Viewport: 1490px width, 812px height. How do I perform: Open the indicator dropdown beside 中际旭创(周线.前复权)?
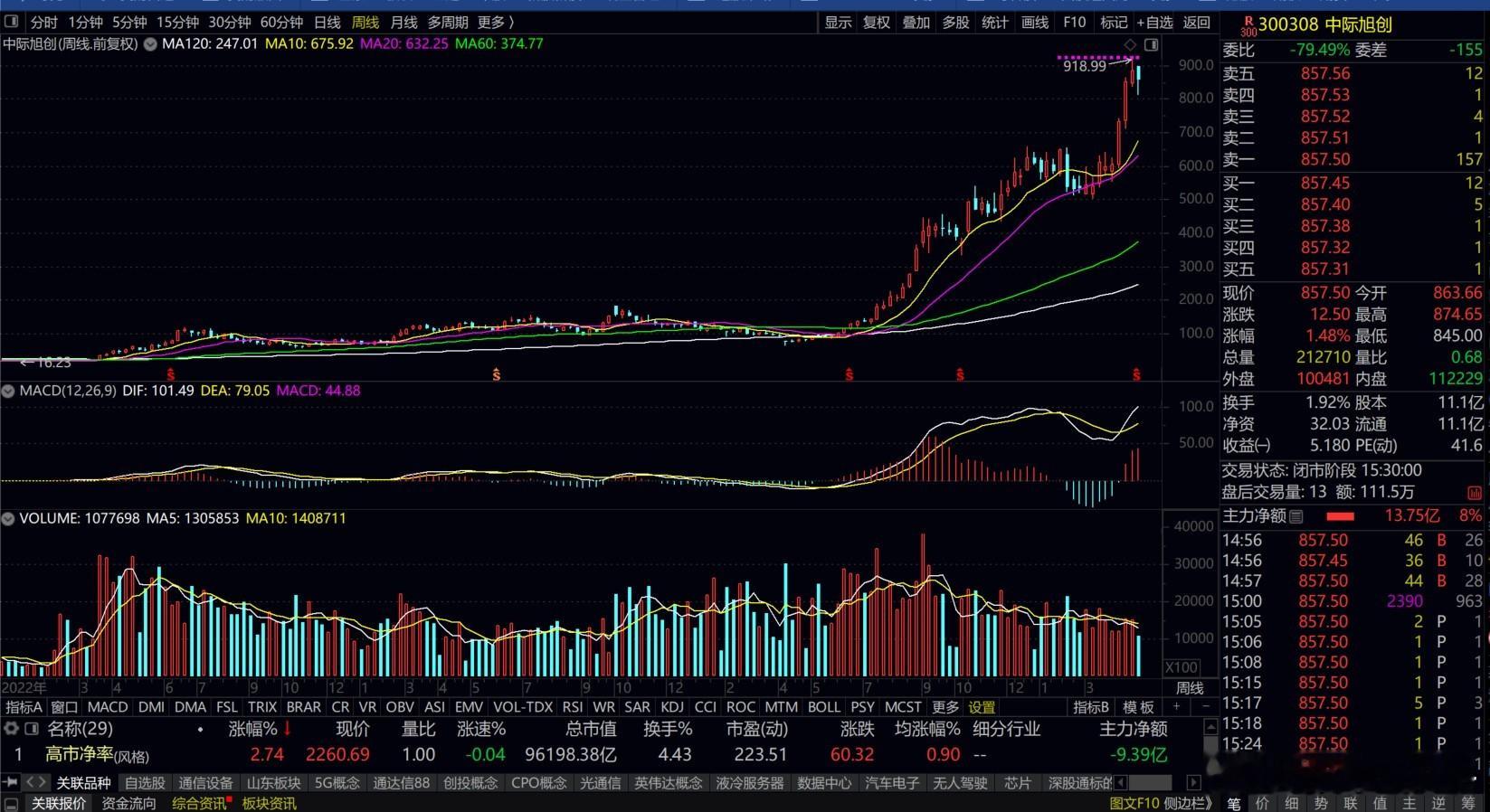tap(150, 43)
